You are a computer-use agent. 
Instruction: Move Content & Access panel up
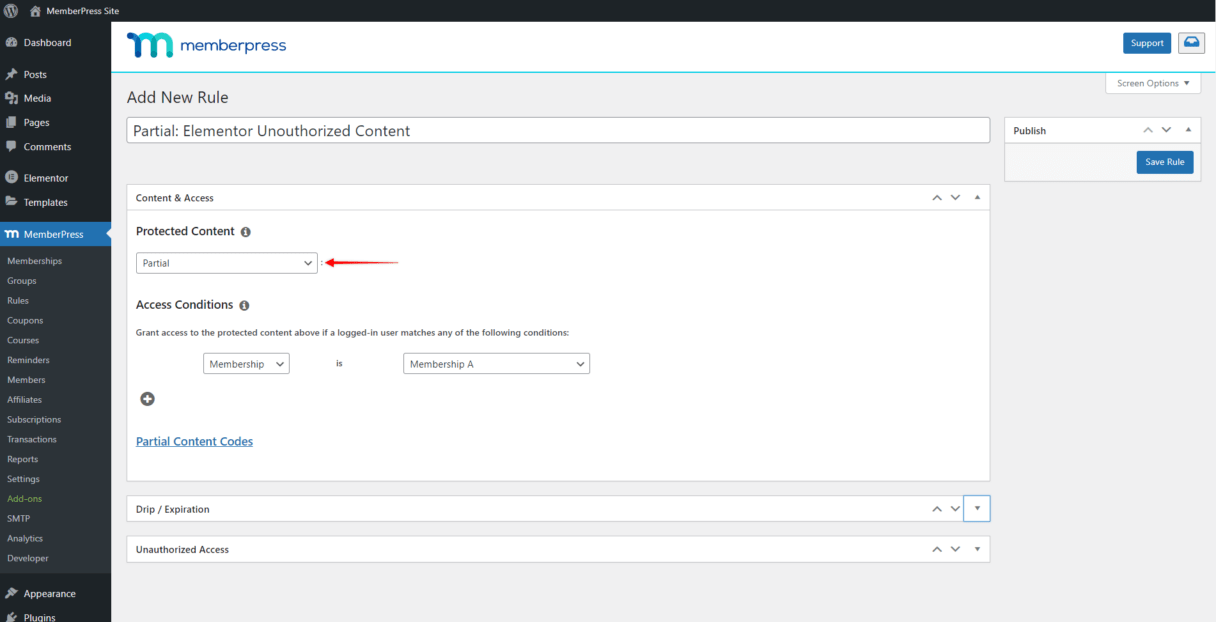point(937,198)
